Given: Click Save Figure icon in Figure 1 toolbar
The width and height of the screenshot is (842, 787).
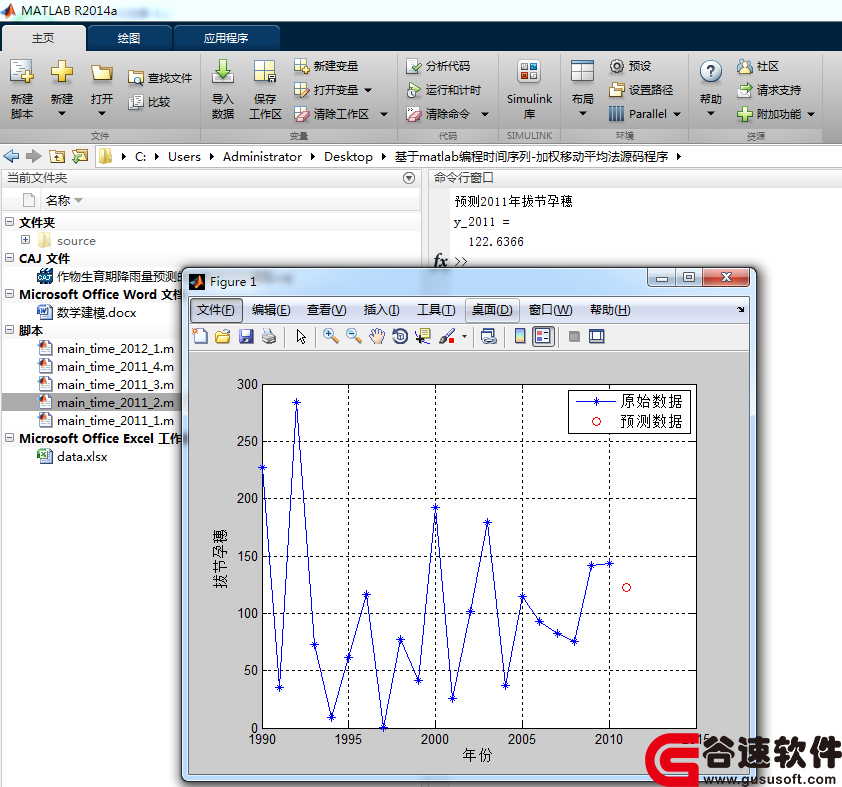Looking at the screenshot, I should [246, 337].
